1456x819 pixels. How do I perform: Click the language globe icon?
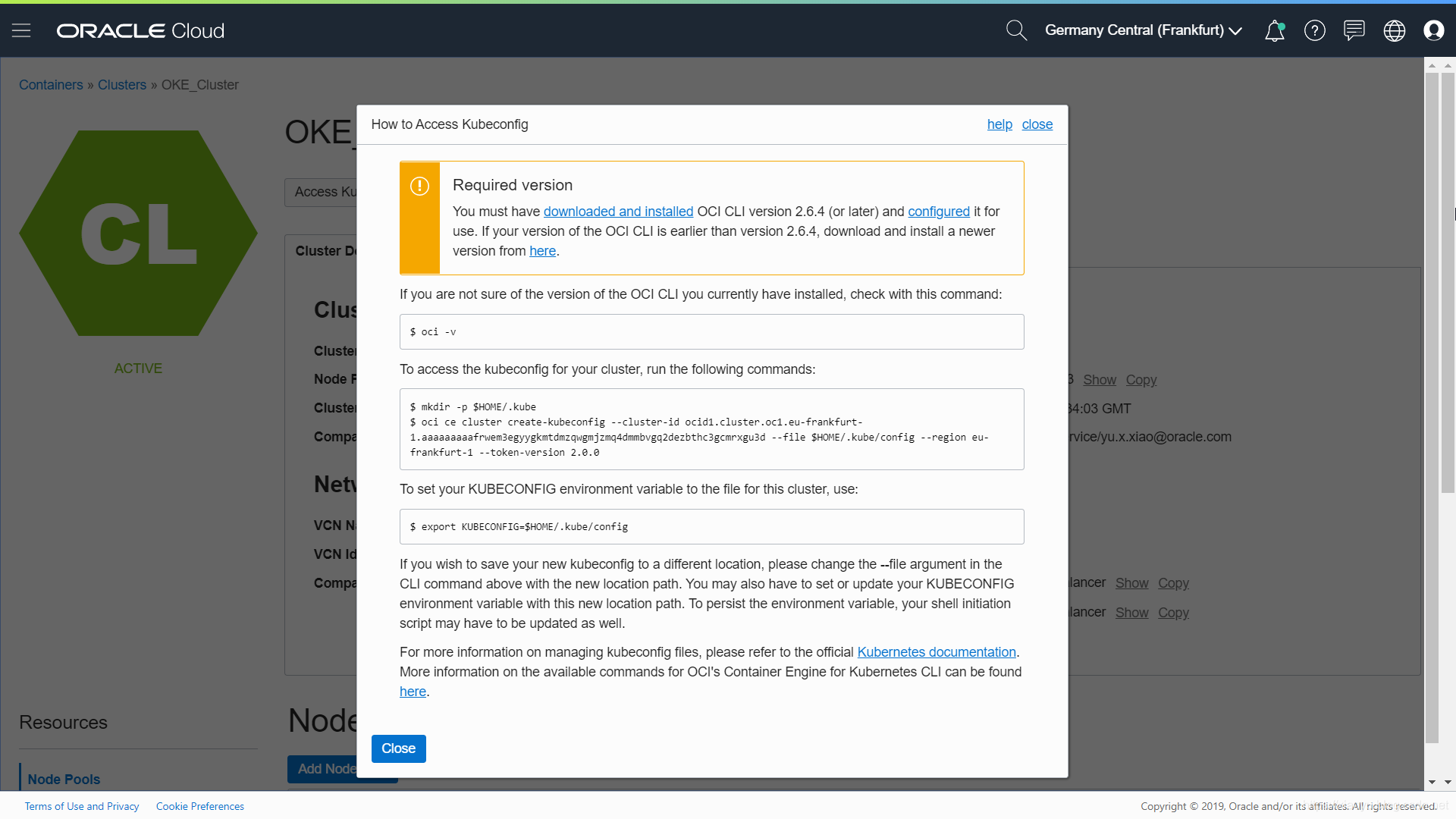pos(1394,30)
